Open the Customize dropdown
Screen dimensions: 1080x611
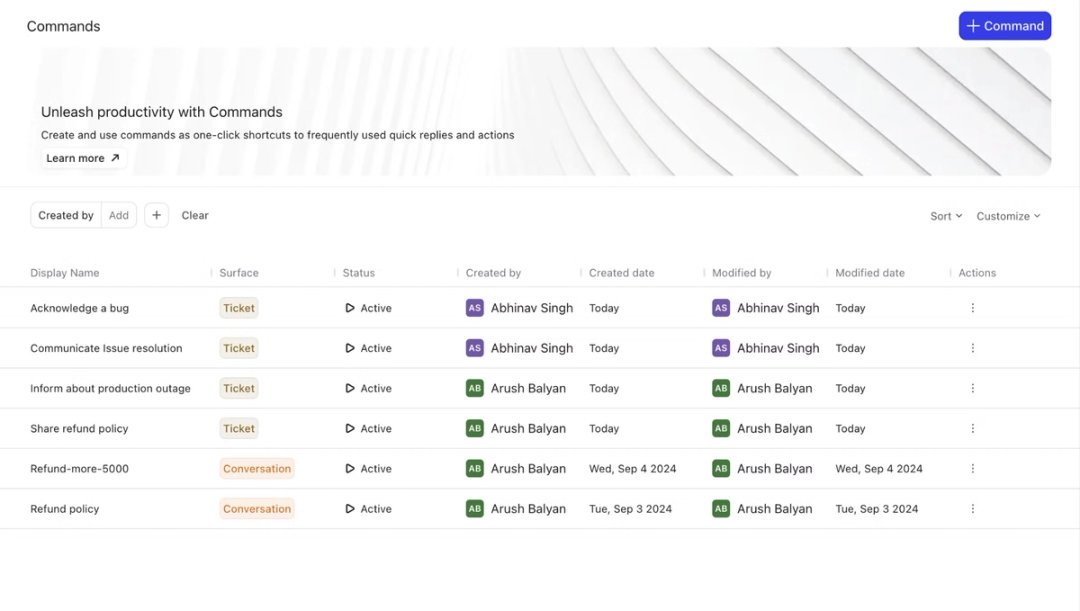pos(1008,216)
